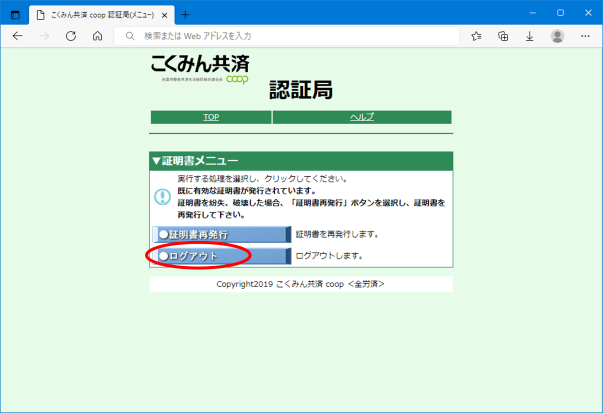Screen dimensions: 603x413
Task: Open the Favorites star icon
Action: [476, 36]
